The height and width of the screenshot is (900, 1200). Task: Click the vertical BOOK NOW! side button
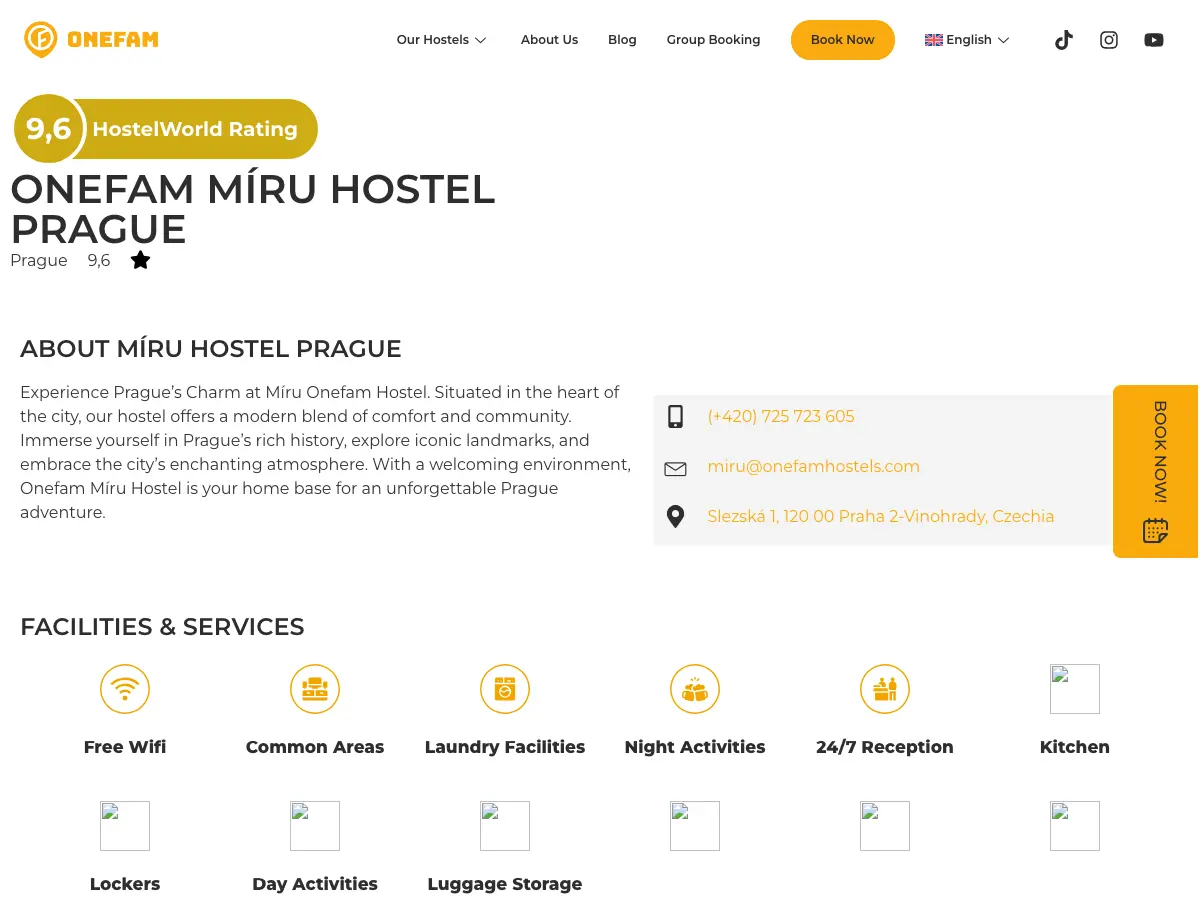coord(1156,471)
